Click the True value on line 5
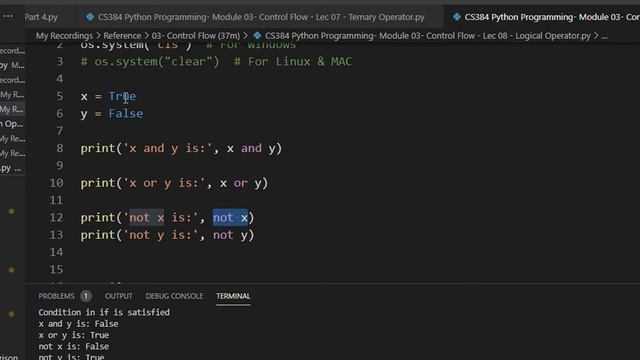 click(x=122, y=96)
